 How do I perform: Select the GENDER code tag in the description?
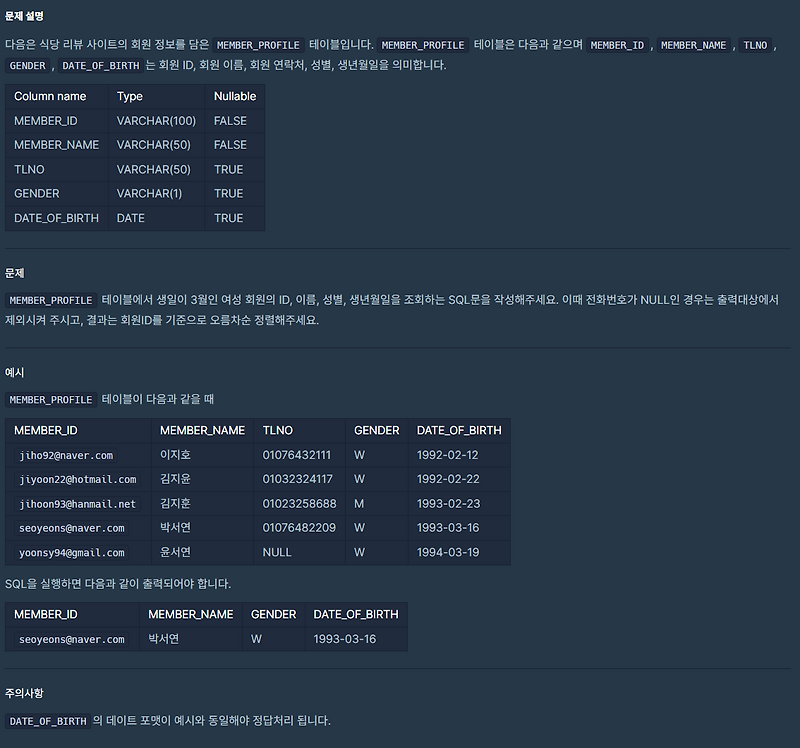(28, 66)
